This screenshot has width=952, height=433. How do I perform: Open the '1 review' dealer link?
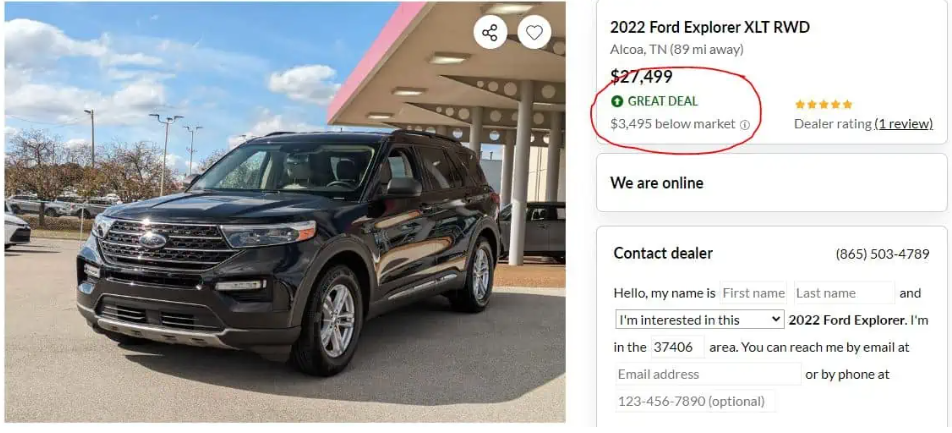click(904, 124)
